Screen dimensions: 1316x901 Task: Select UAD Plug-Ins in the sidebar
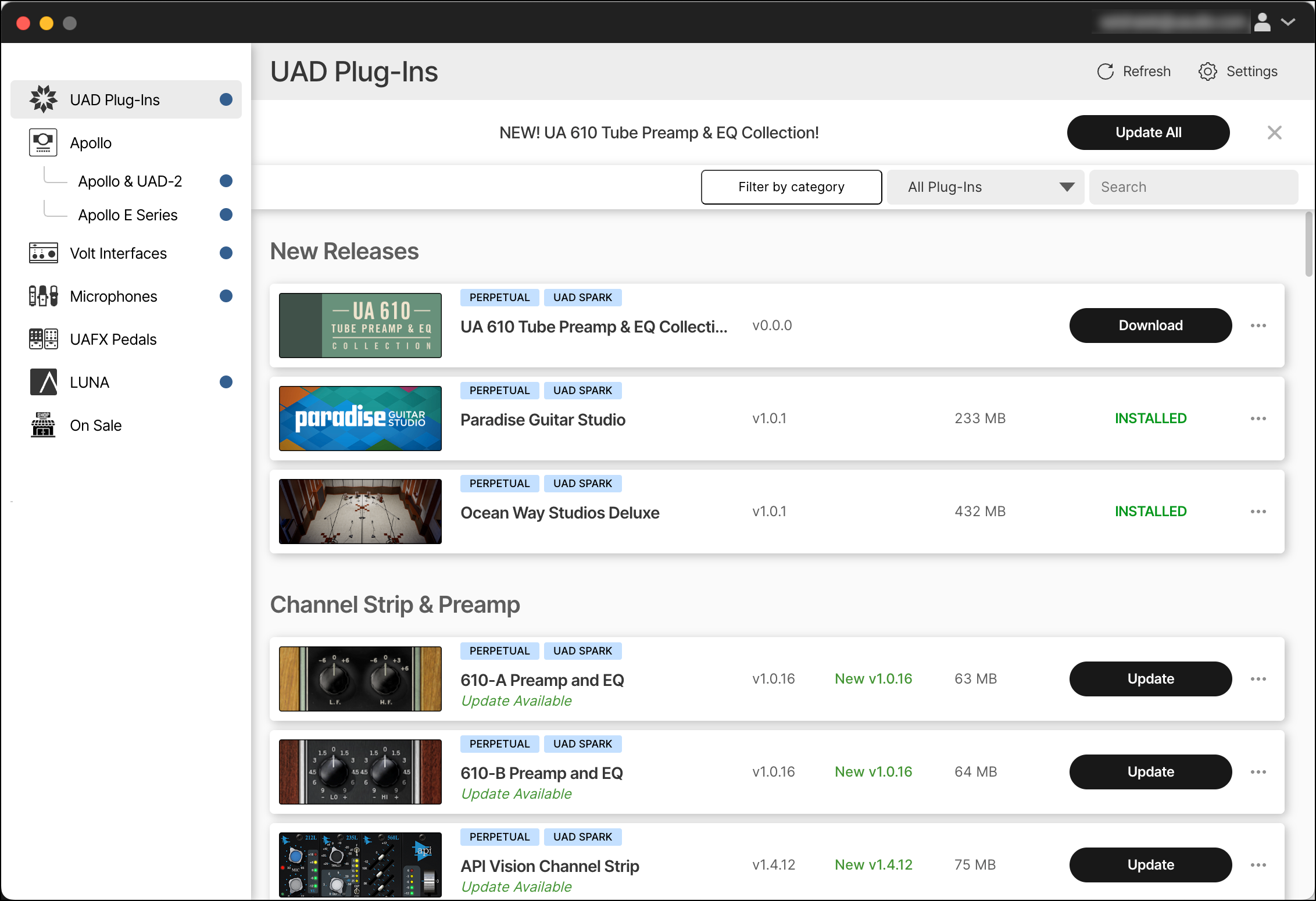tap(115, 99)
